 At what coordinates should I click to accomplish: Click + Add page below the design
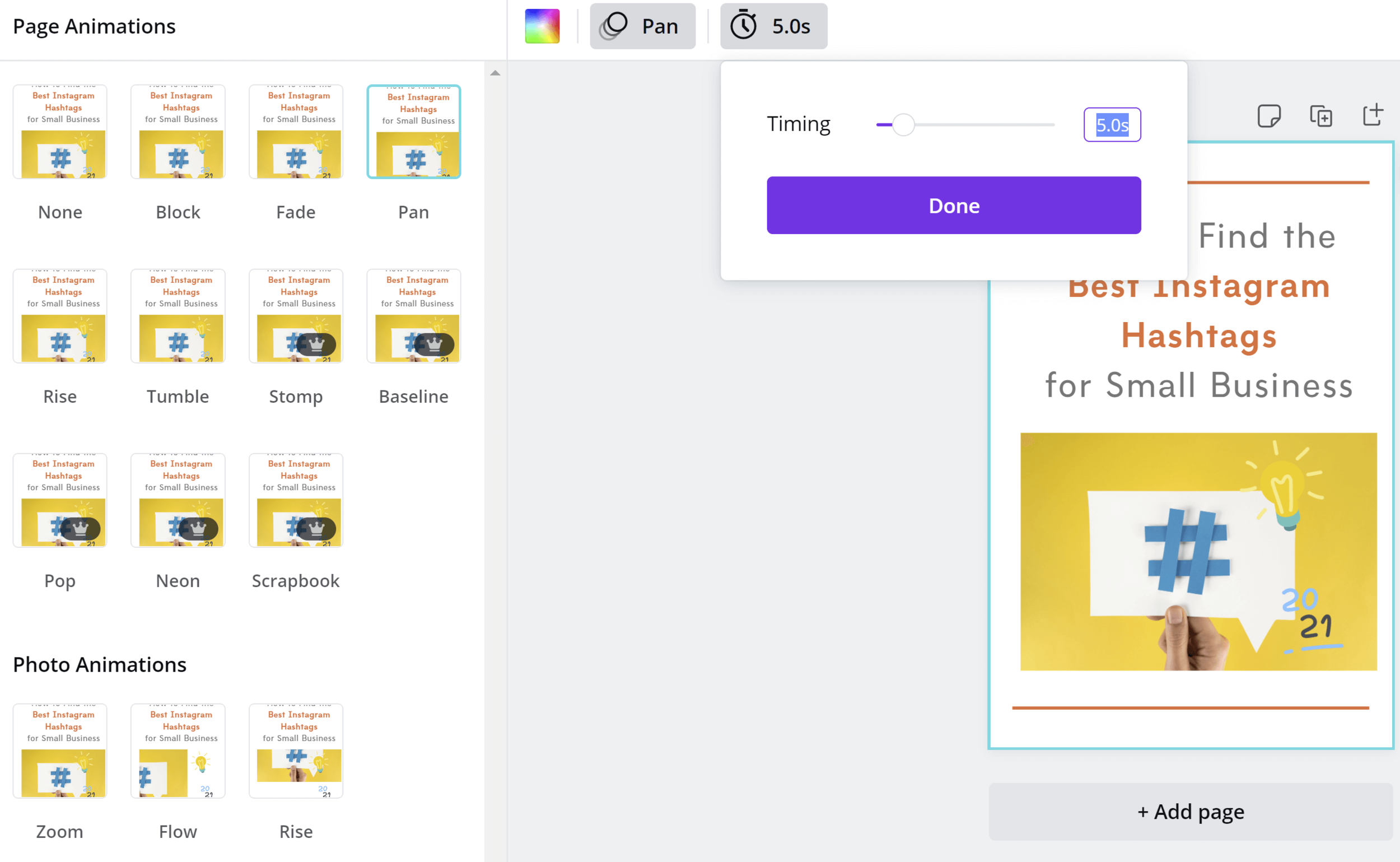[x=1191, y=811]
